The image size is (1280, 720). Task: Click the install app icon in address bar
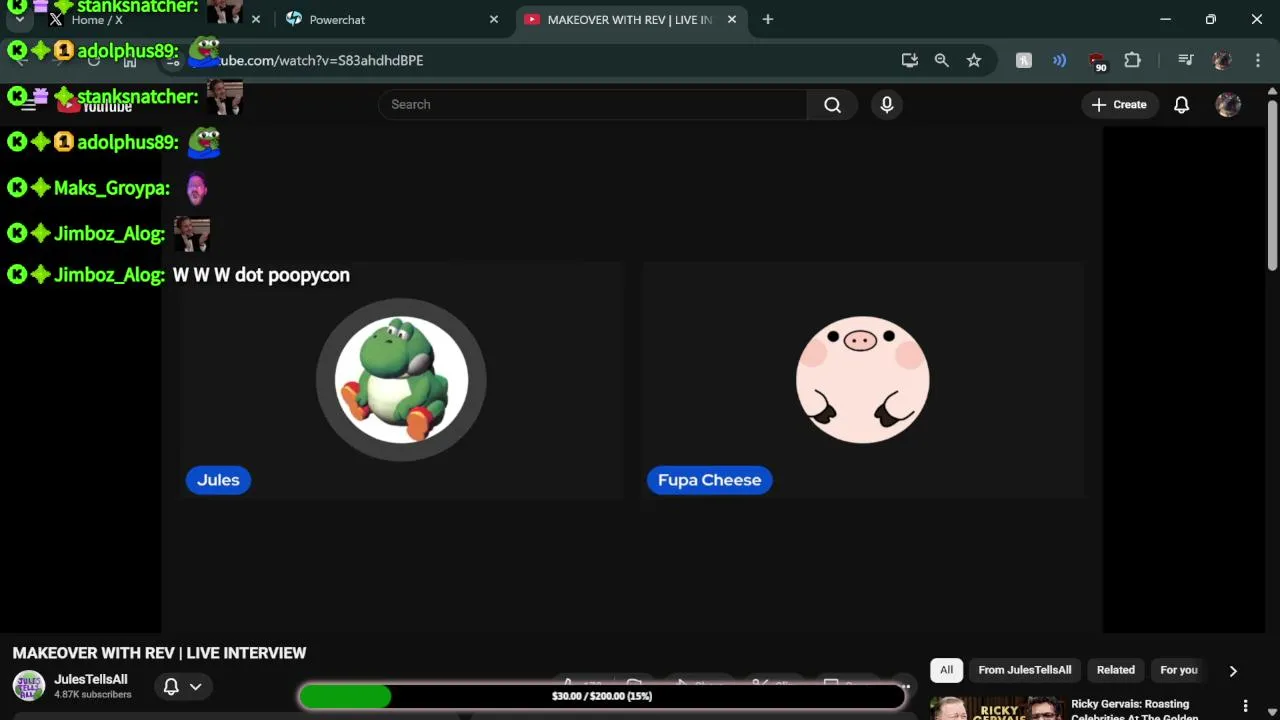910,60
